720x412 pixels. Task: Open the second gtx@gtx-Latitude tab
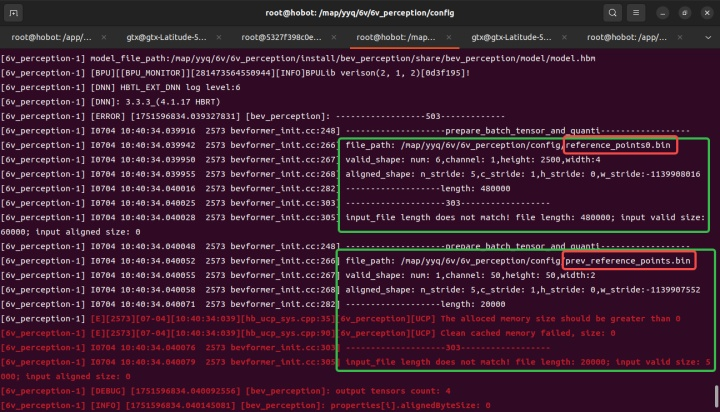click(x=508, y=36)
